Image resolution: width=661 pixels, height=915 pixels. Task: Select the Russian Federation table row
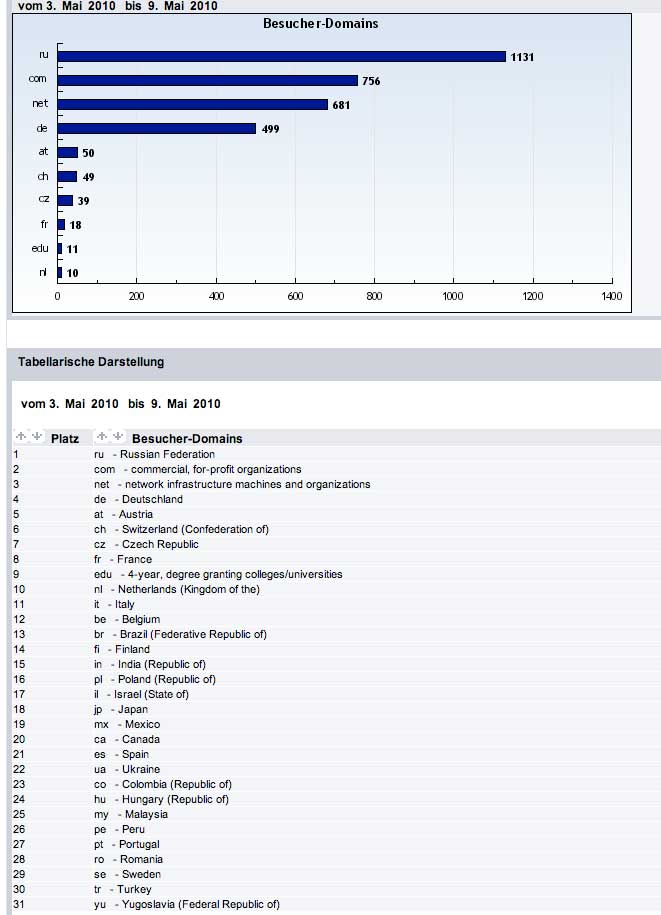[x=166, y=454]
